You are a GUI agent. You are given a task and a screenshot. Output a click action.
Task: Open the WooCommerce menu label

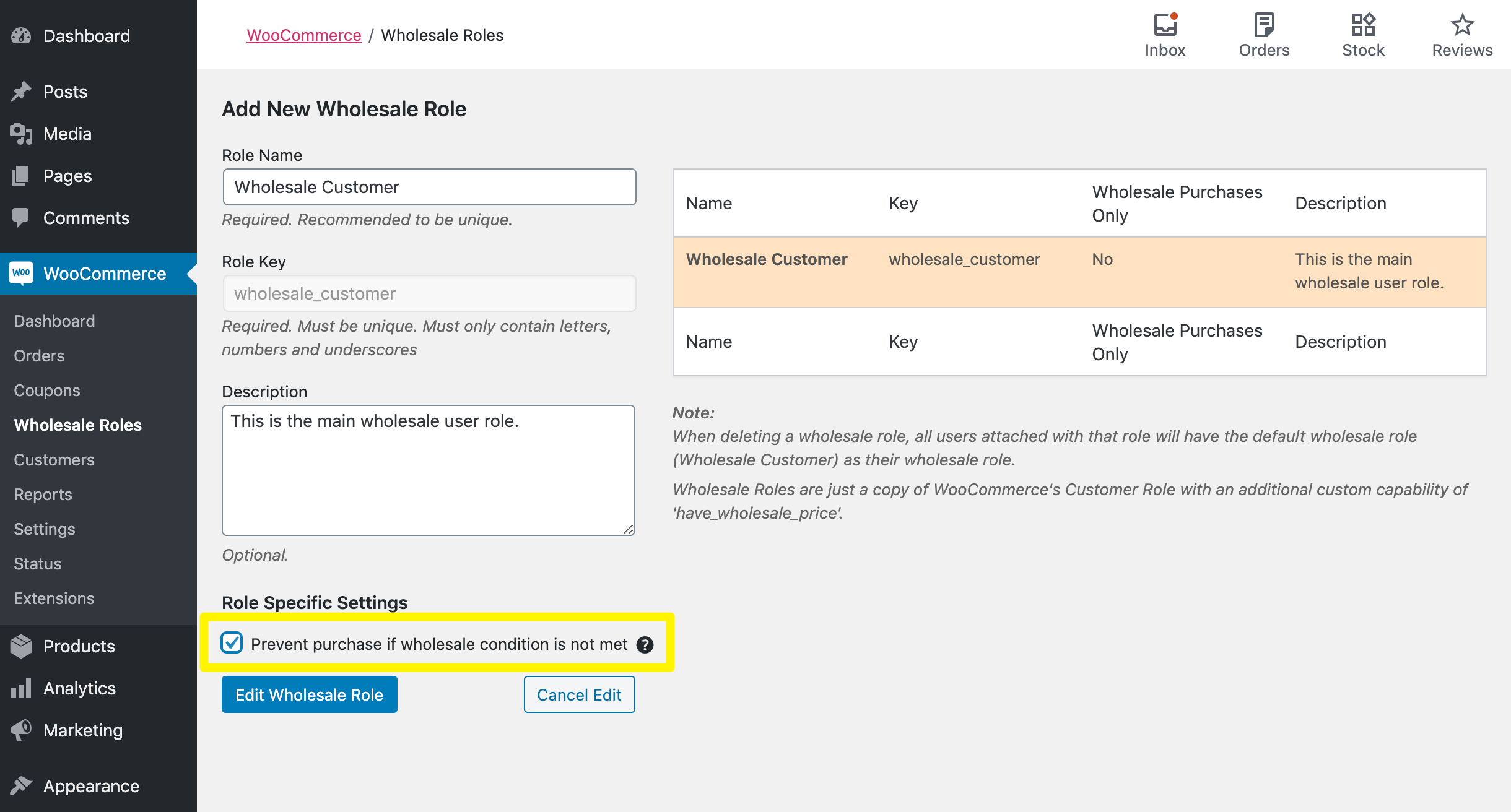click(105, 274)
